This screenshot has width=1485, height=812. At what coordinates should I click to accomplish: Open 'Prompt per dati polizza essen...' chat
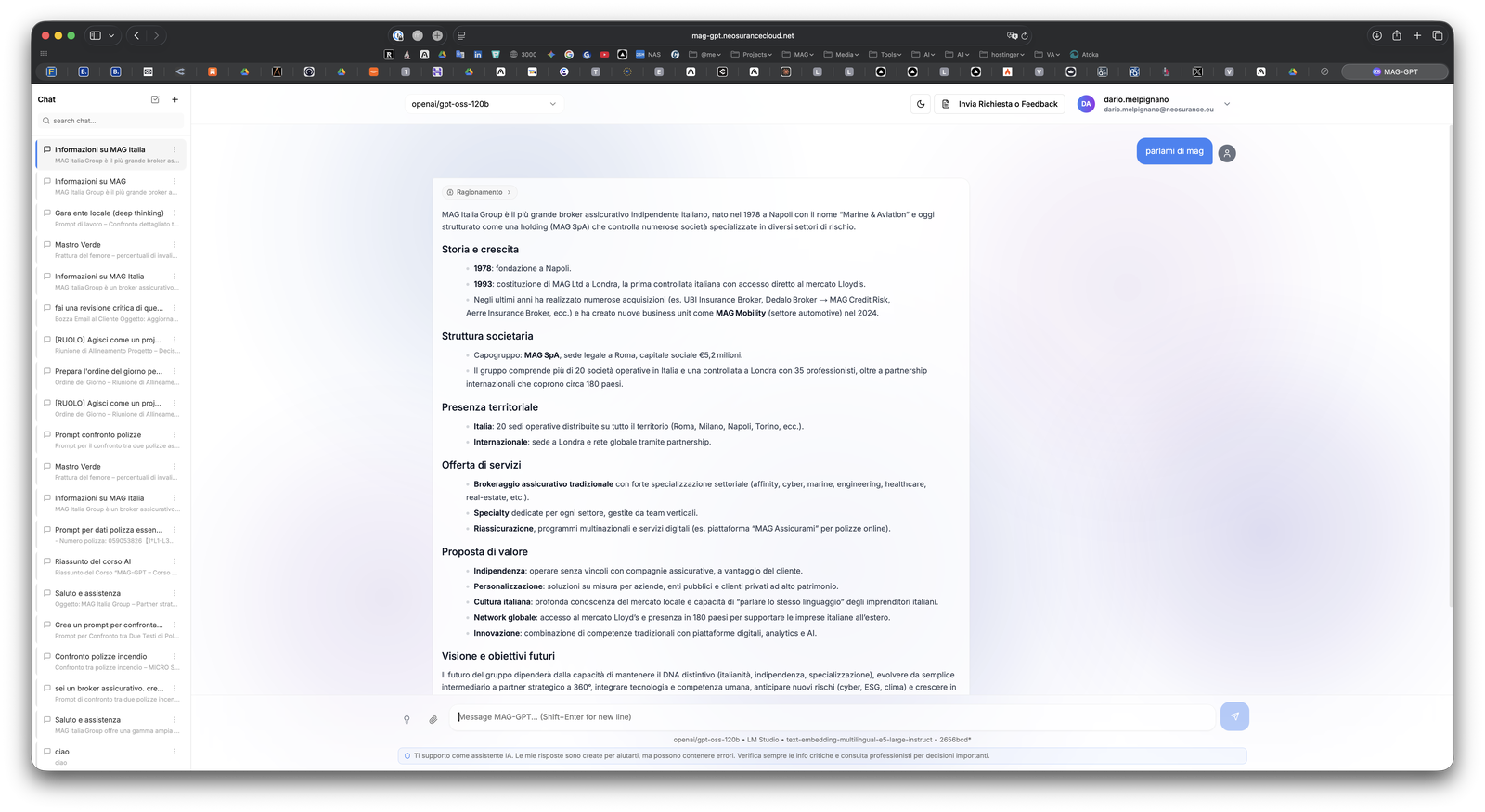pyautogui.click(x=110, y=535)
